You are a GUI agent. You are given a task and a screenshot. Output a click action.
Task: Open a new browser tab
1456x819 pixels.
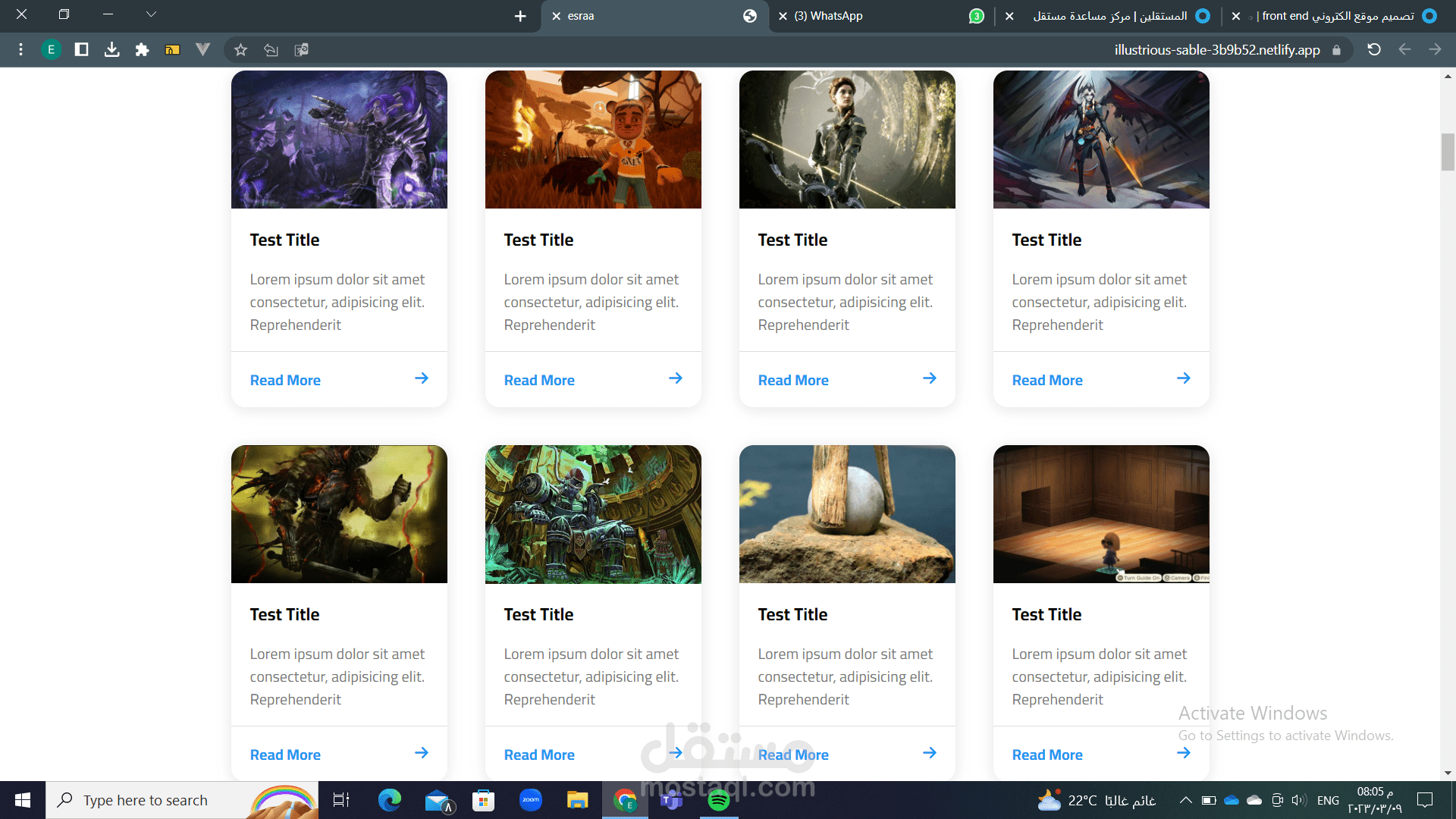(520, 16)
